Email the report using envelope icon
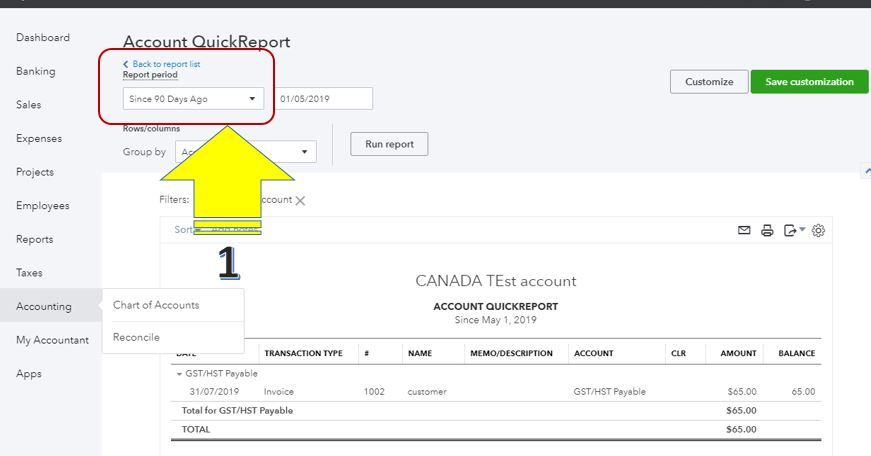The image size is (871, 456). tap(744, 230)
